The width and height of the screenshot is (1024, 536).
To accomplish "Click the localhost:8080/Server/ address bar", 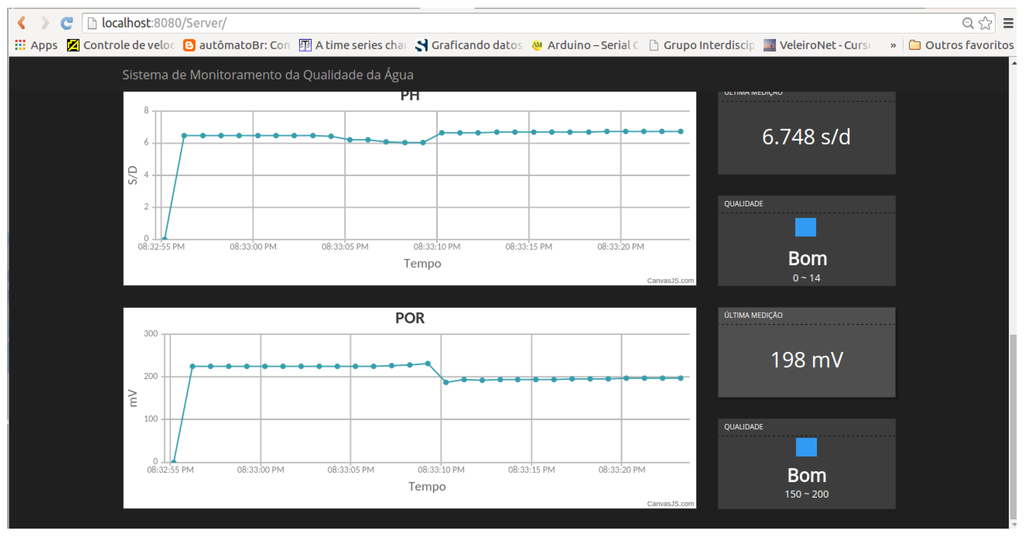I will click(x=500, y=22).
